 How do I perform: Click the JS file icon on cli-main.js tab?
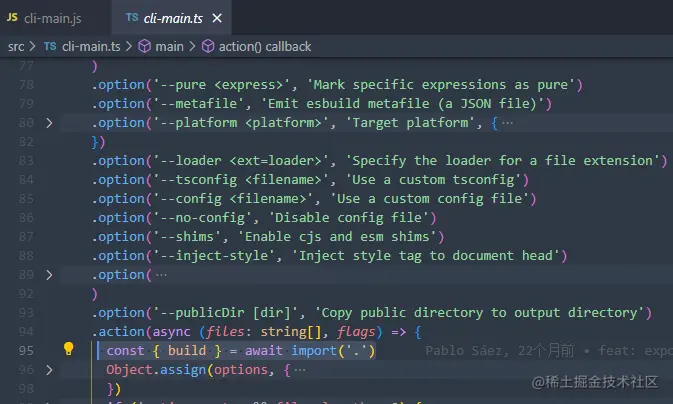(x=12, y=18)
